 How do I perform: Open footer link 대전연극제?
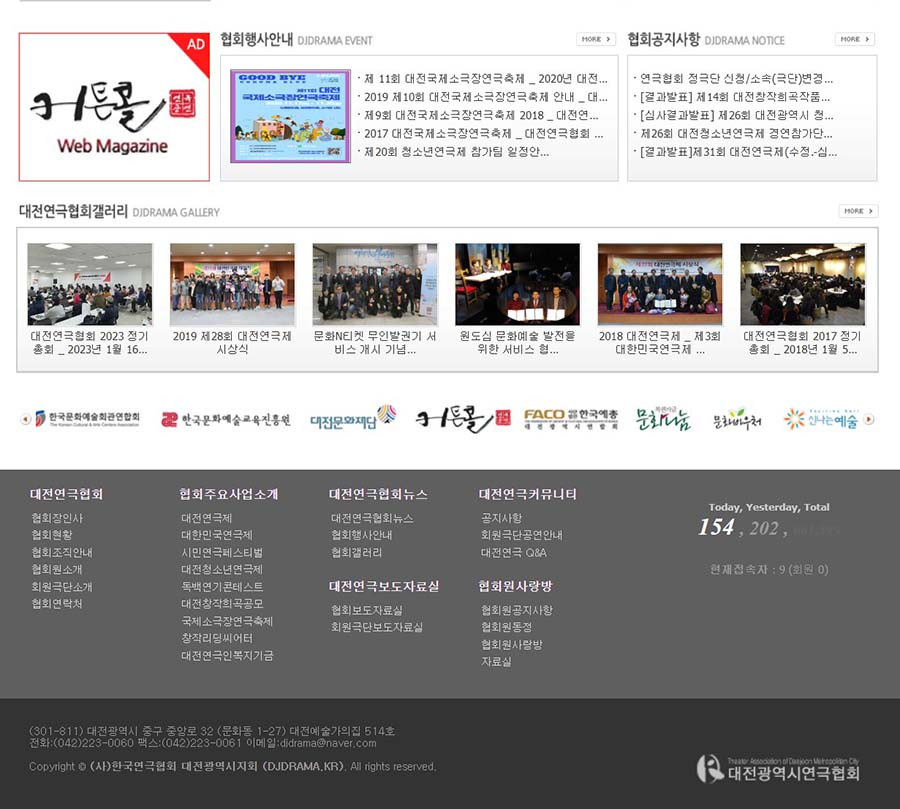[x=207, y=518]
